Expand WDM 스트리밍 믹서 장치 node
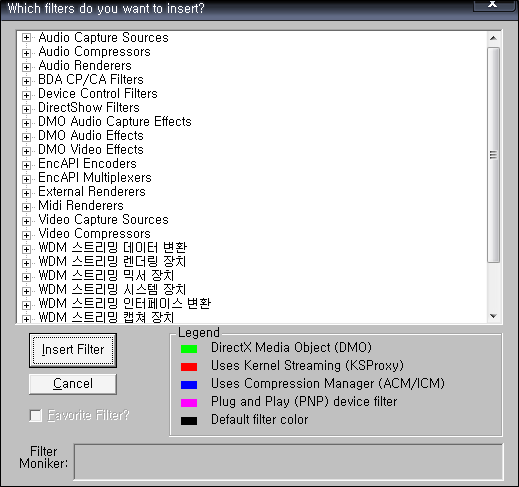Viewport: 519px width, 487px height. 26,277
